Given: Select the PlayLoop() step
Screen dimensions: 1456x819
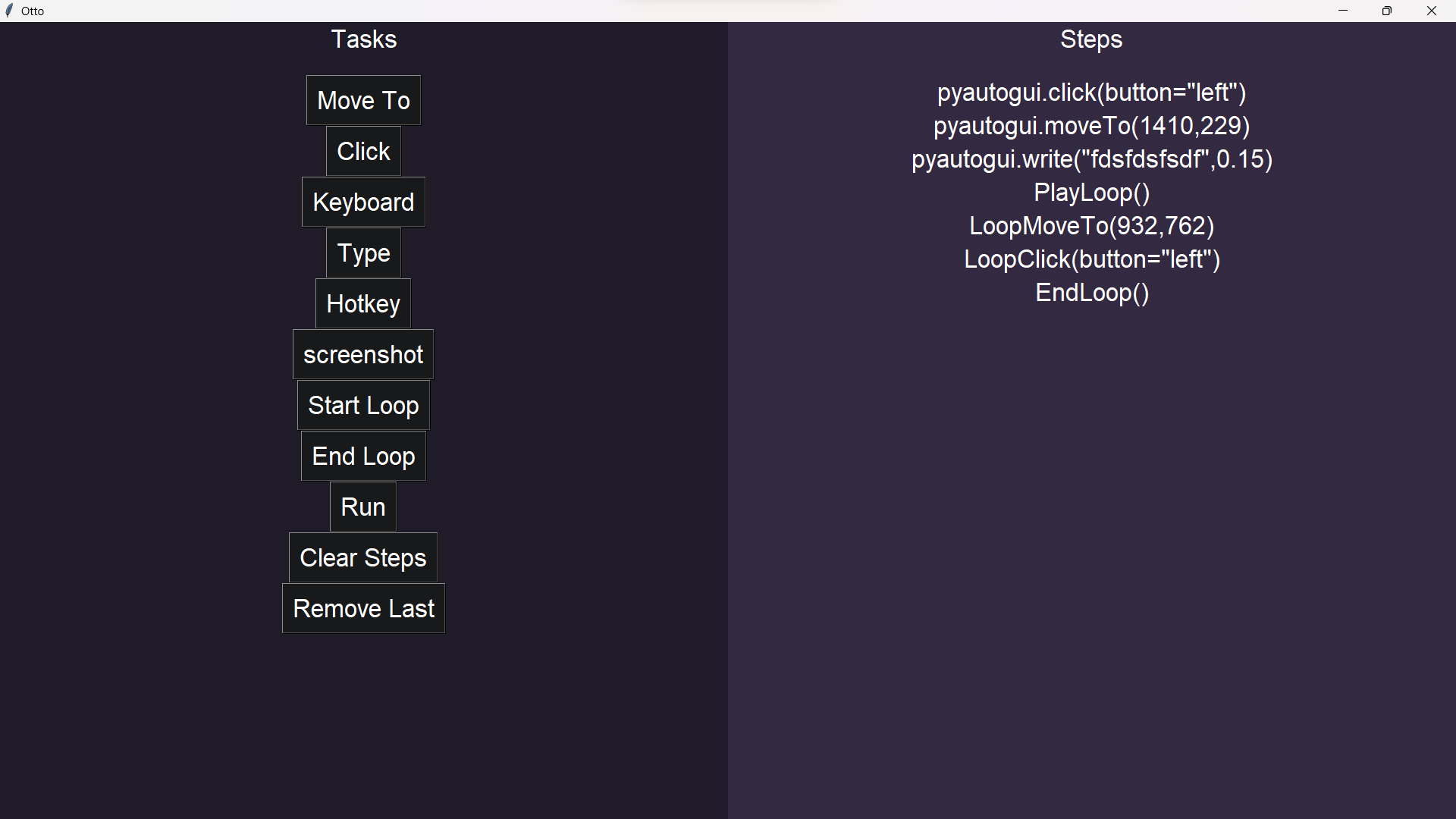Looking at the screenshot, I should (1091, 193).
